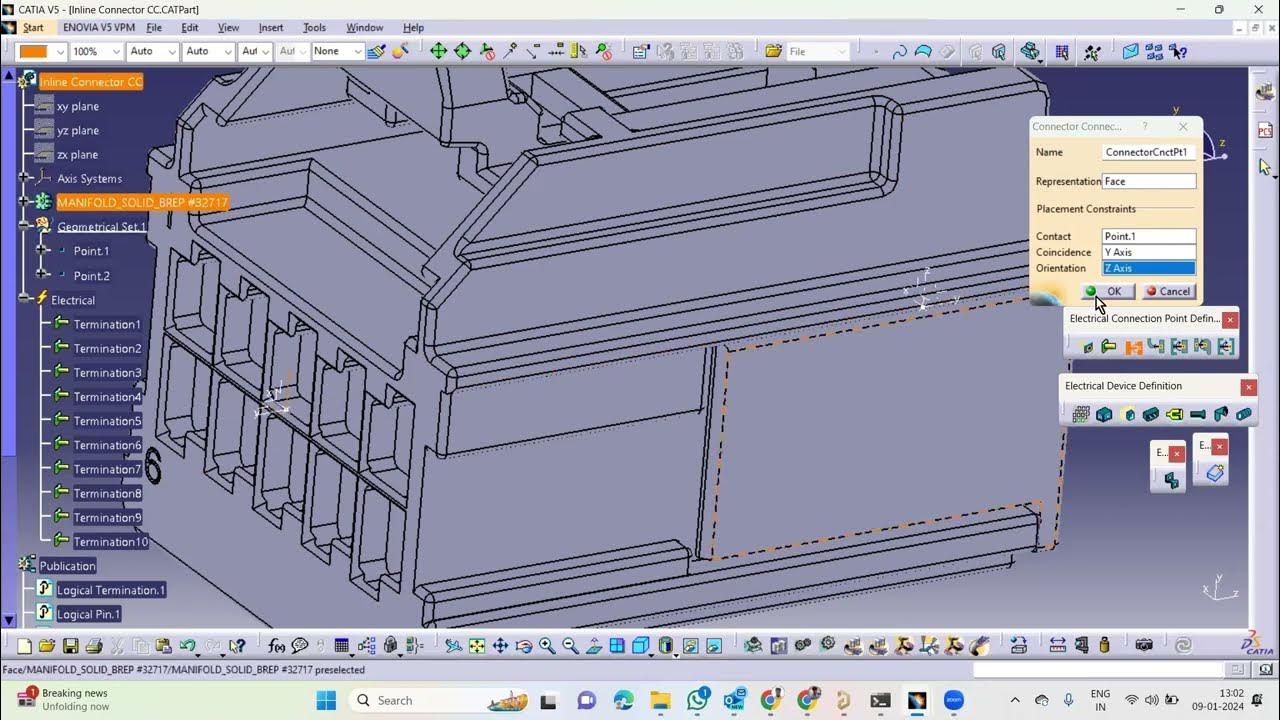Image resolution: width=1280 pixels, height=720 pixels.
Task: Click Cancel in Connector Connection dialog
Action: 1168,291
